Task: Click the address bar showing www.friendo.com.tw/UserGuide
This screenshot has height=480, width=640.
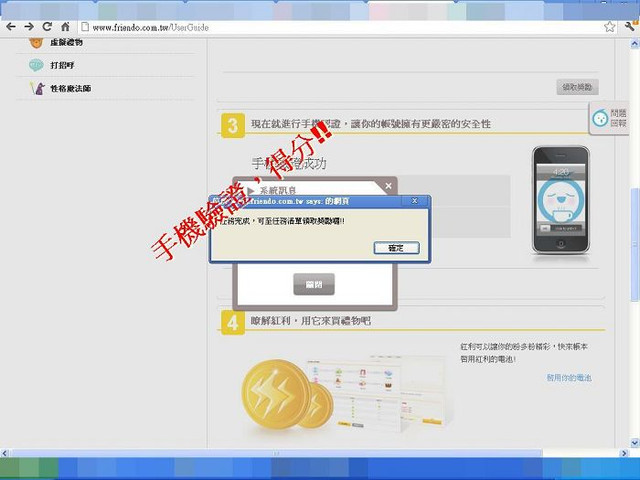Action: tap(341, 27)
